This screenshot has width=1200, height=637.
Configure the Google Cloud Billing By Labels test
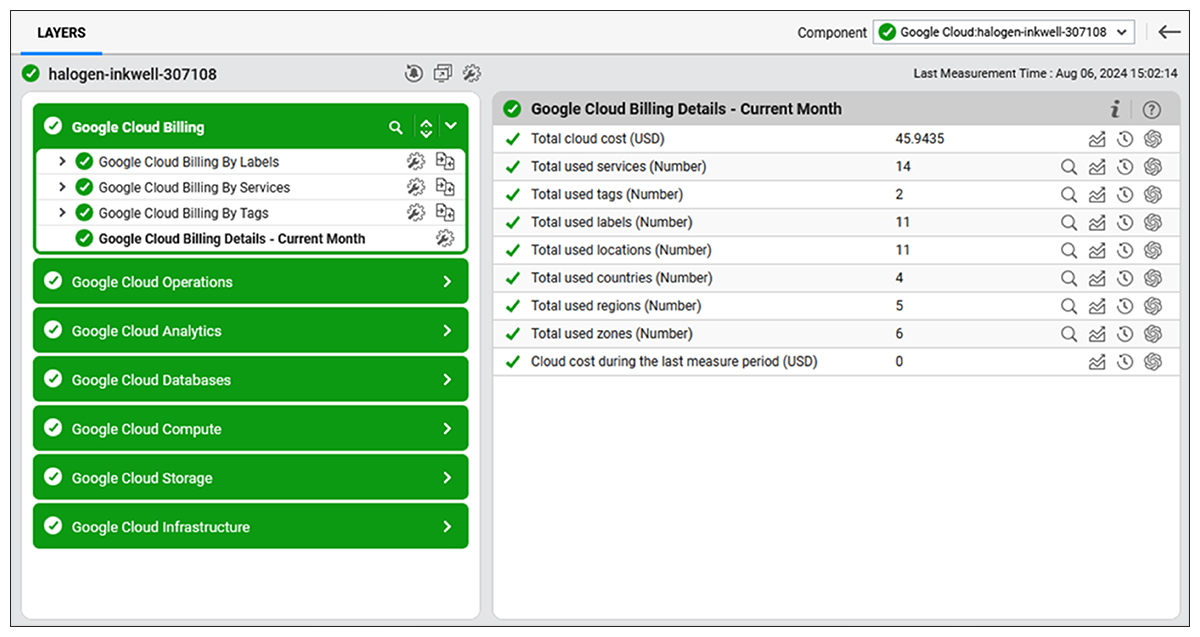(x=416, y=161)
